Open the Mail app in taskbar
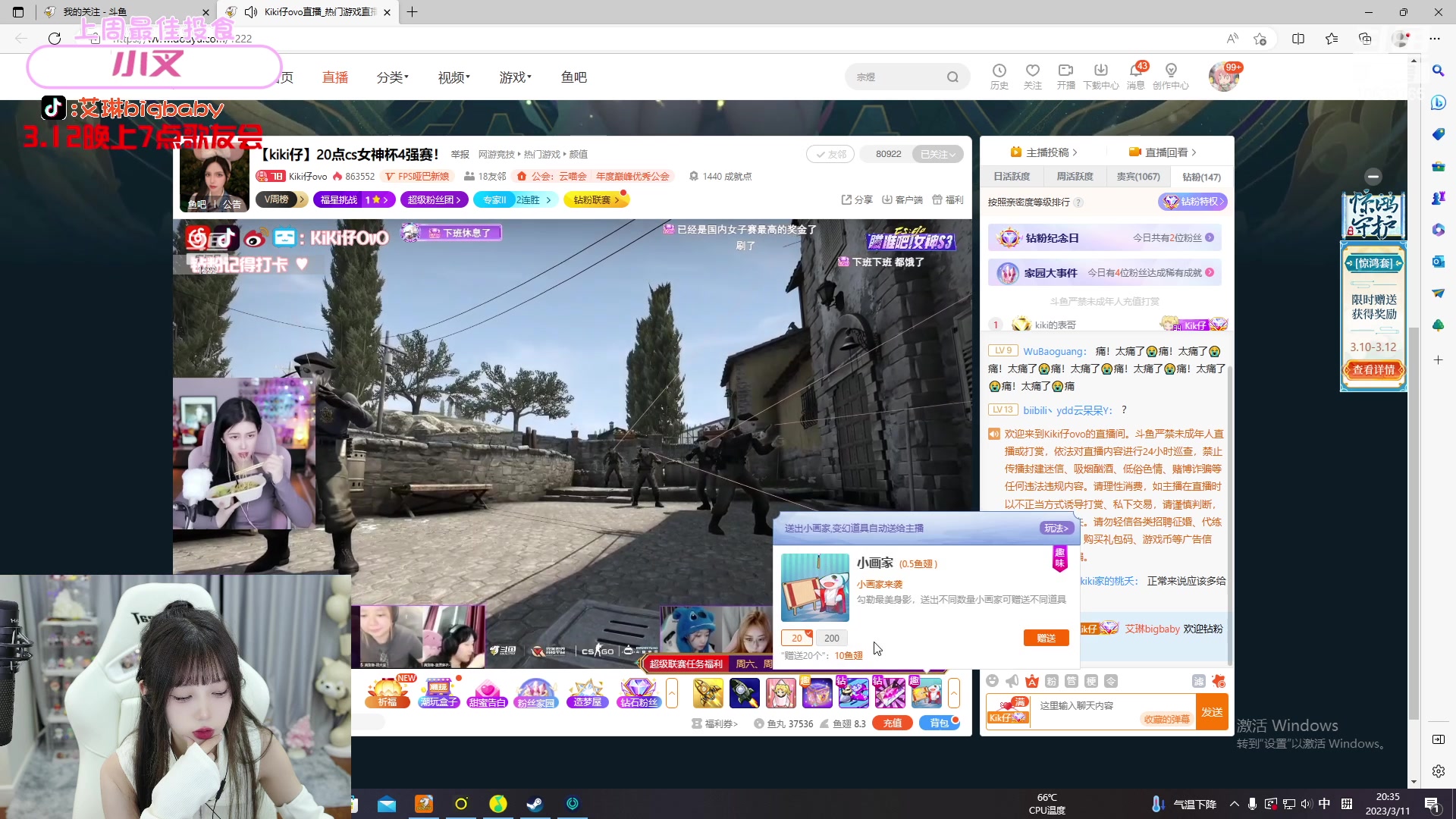Viewport: 1456px width, 819px height. pyautogui.click(x=387, y=804)
